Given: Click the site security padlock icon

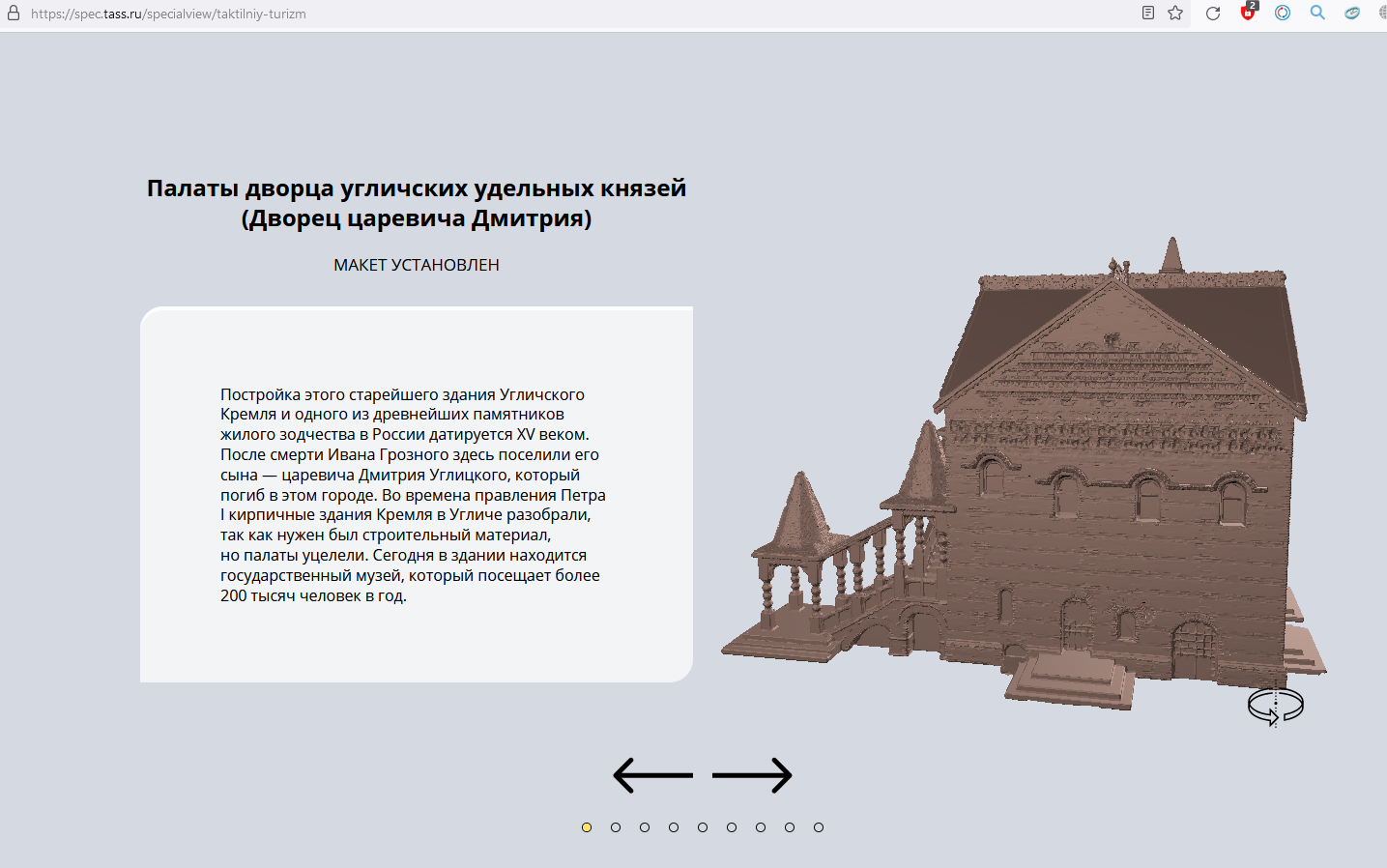Looking at the screenshot, I should 14,13.
